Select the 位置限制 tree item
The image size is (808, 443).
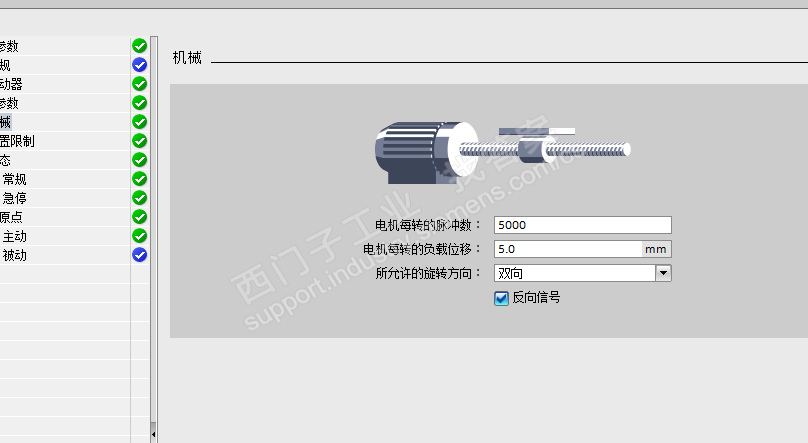[x=17, y=141]
